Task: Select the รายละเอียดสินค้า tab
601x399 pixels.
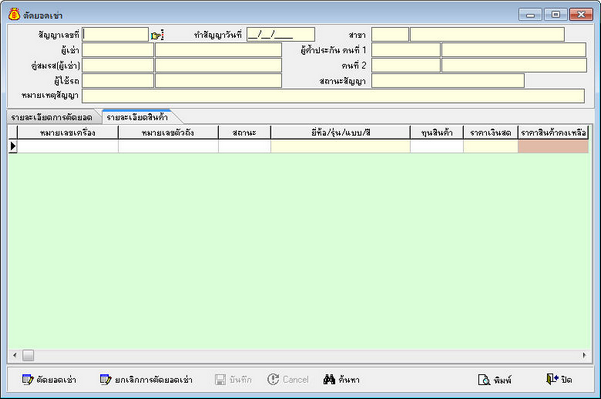Action: (x=137, y=117)
